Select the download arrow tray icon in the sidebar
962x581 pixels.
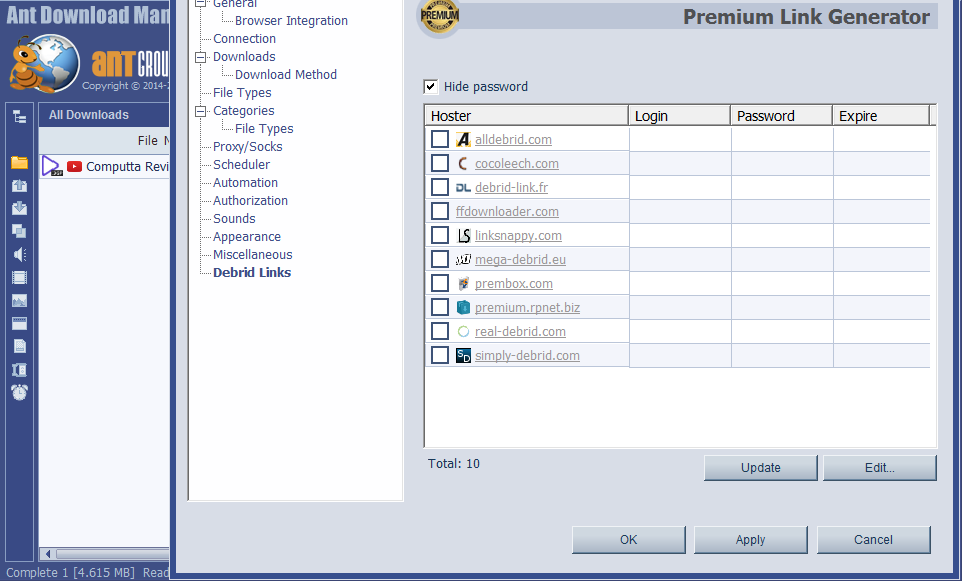click(20, 209)
